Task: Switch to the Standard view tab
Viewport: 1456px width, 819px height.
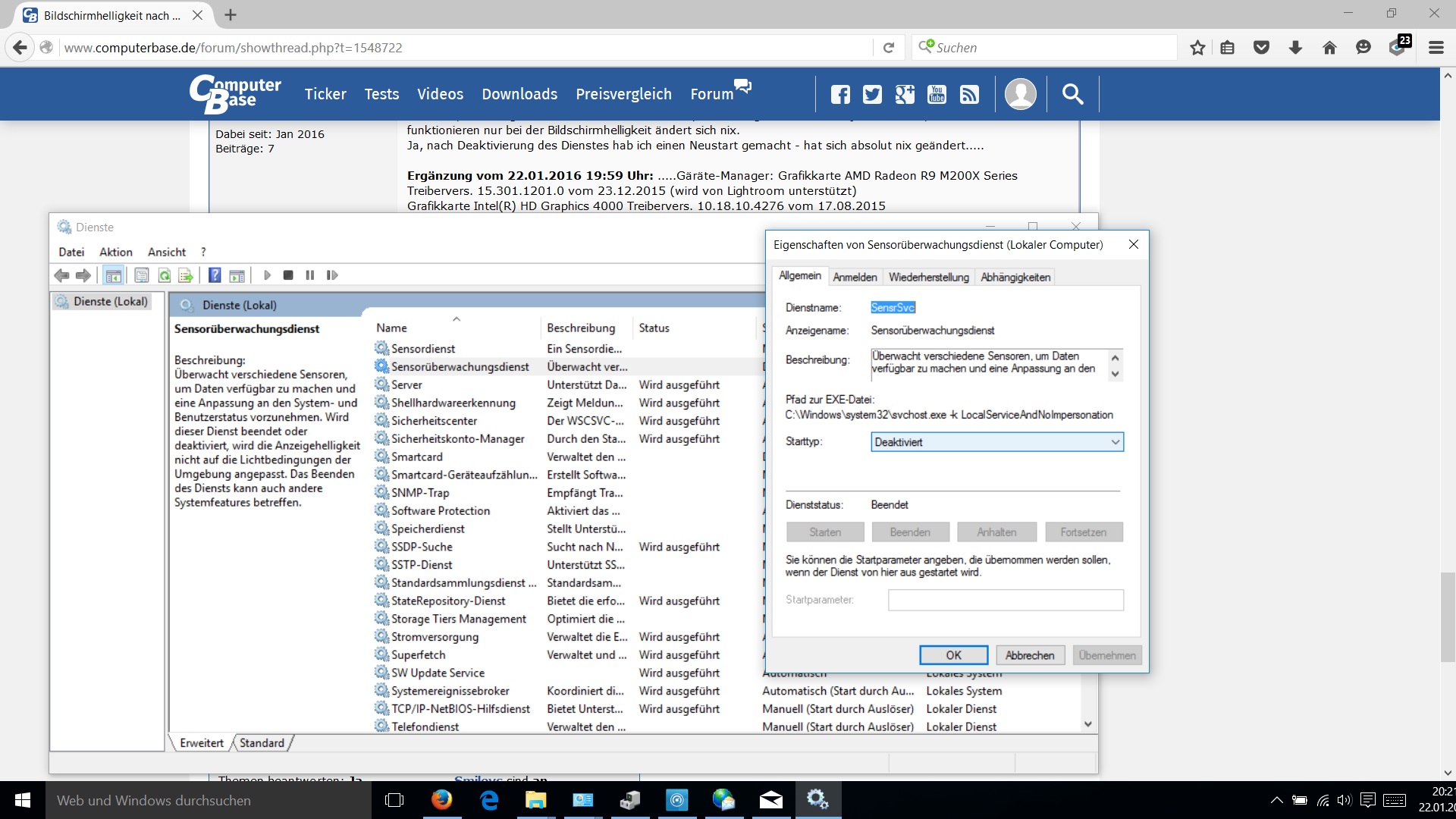Action: point(262,743)
